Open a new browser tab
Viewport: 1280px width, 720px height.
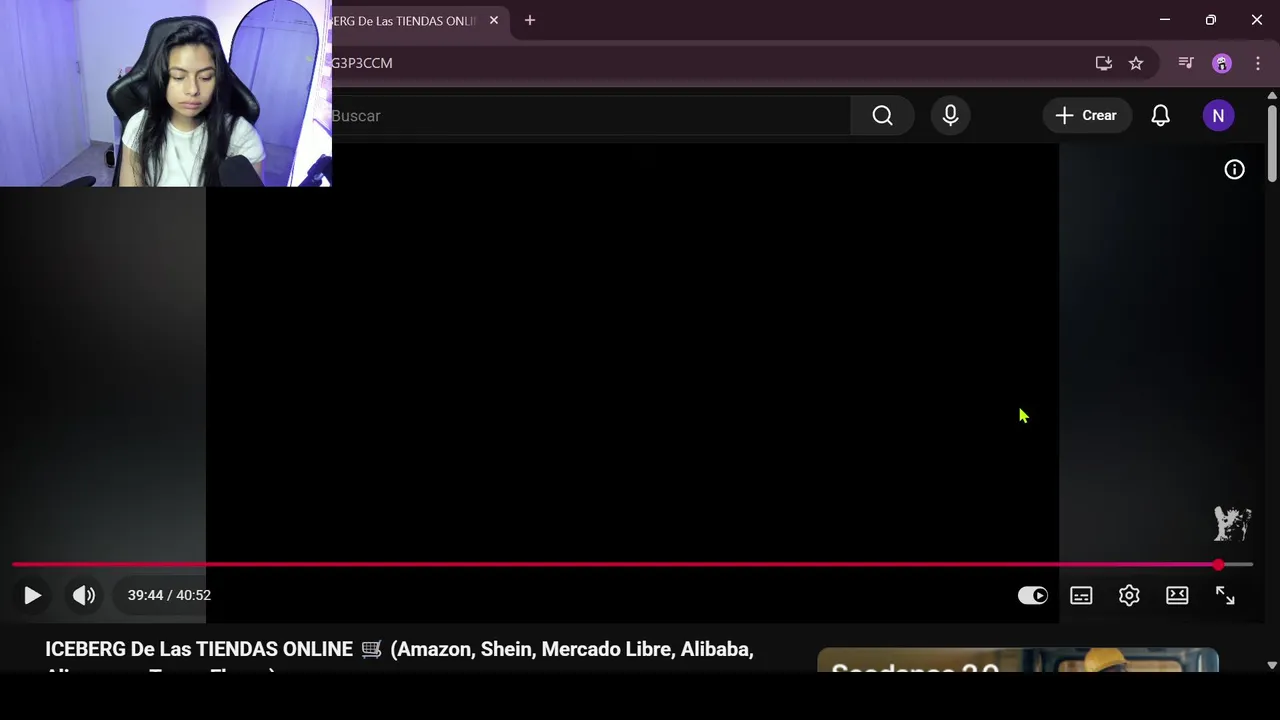coord(530,20)
